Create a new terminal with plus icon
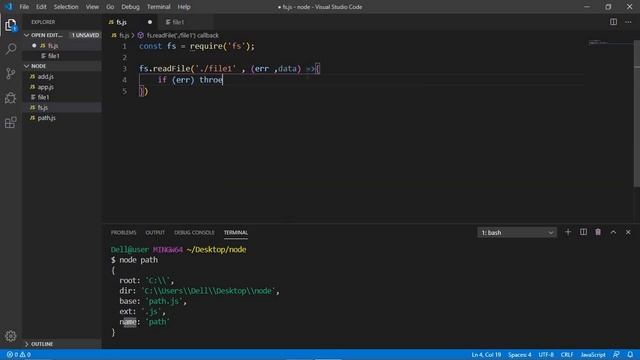Viewport: 640px width, 360px height. click(568, 232)
